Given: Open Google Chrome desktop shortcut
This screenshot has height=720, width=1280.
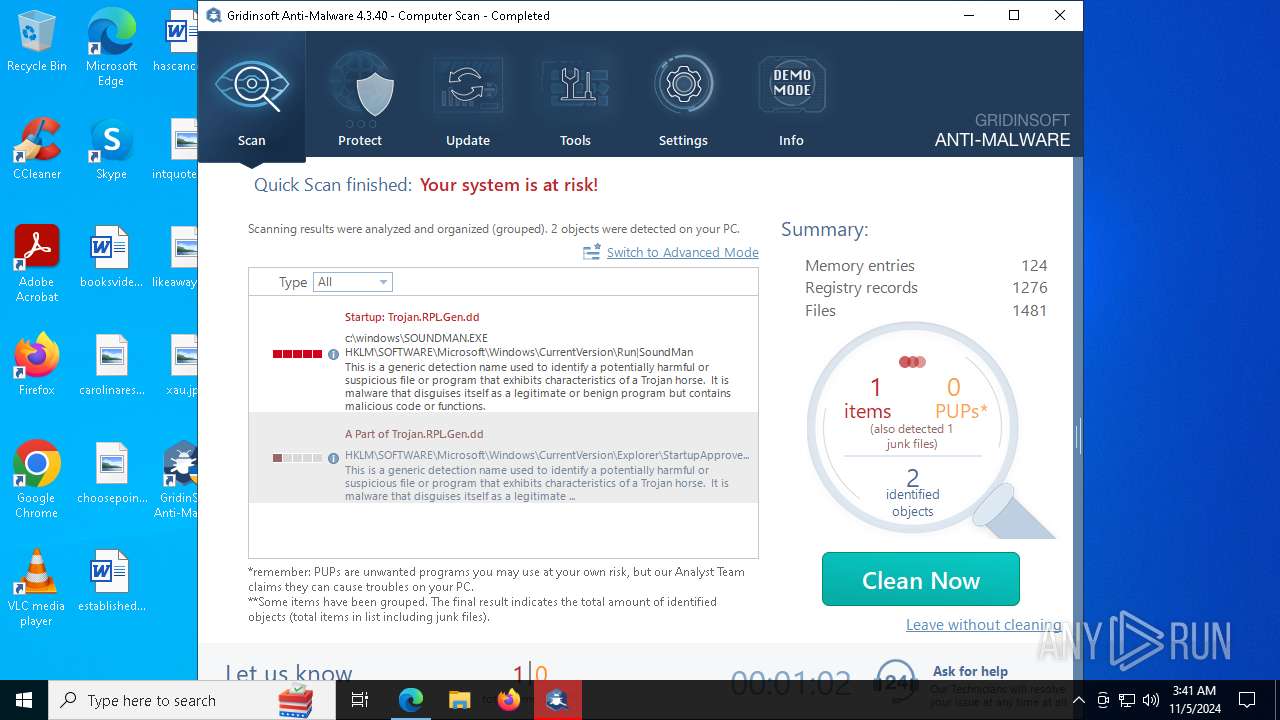Looking at the screenshot, I should 37,480.
